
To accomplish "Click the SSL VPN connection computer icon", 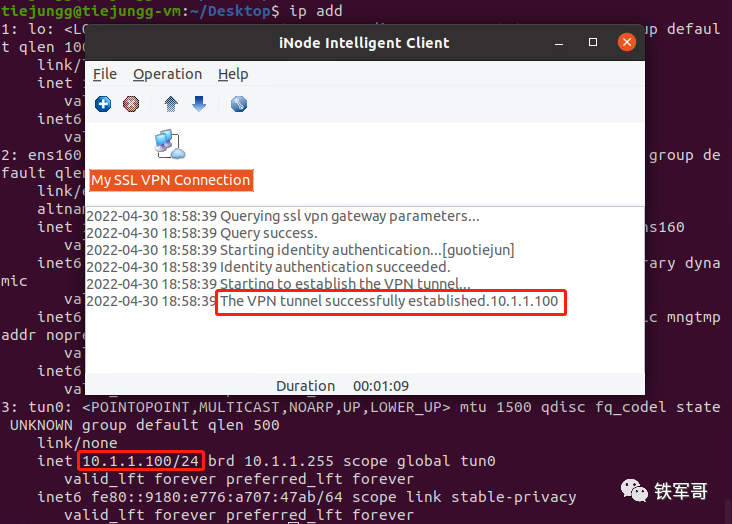I will [x=169, y=145].
